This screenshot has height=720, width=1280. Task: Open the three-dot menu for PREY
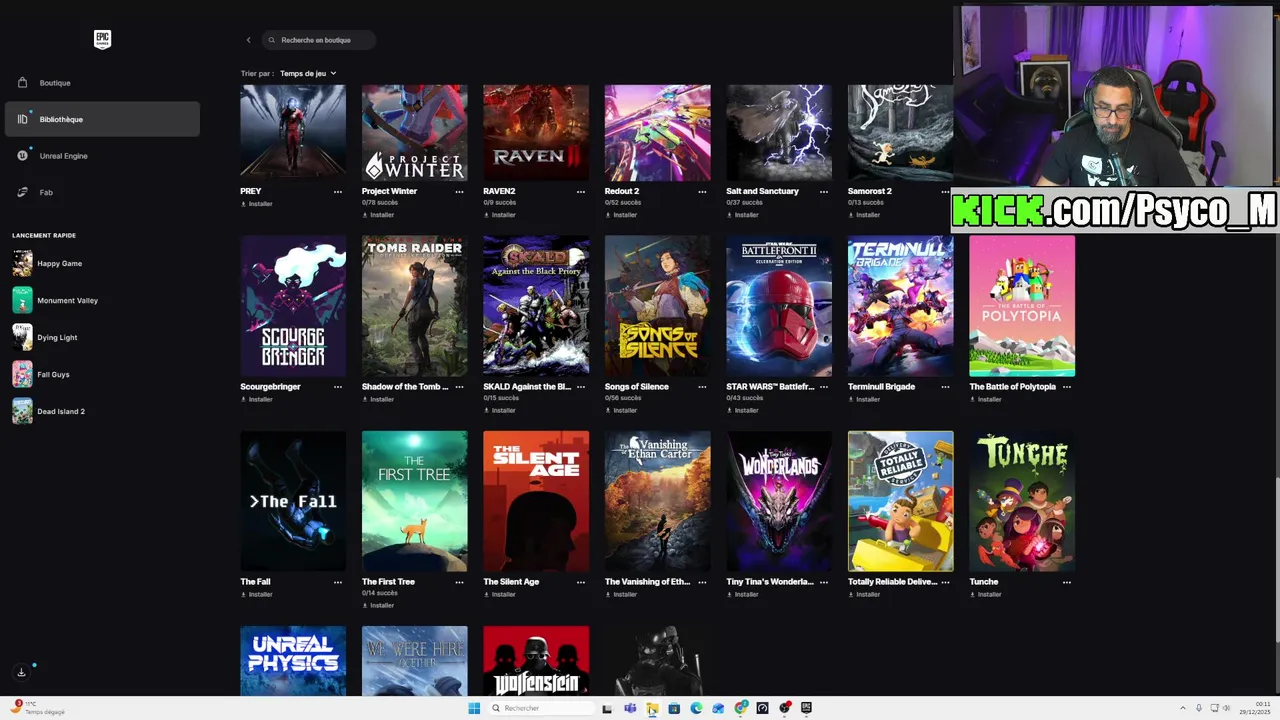pos(338,191)
